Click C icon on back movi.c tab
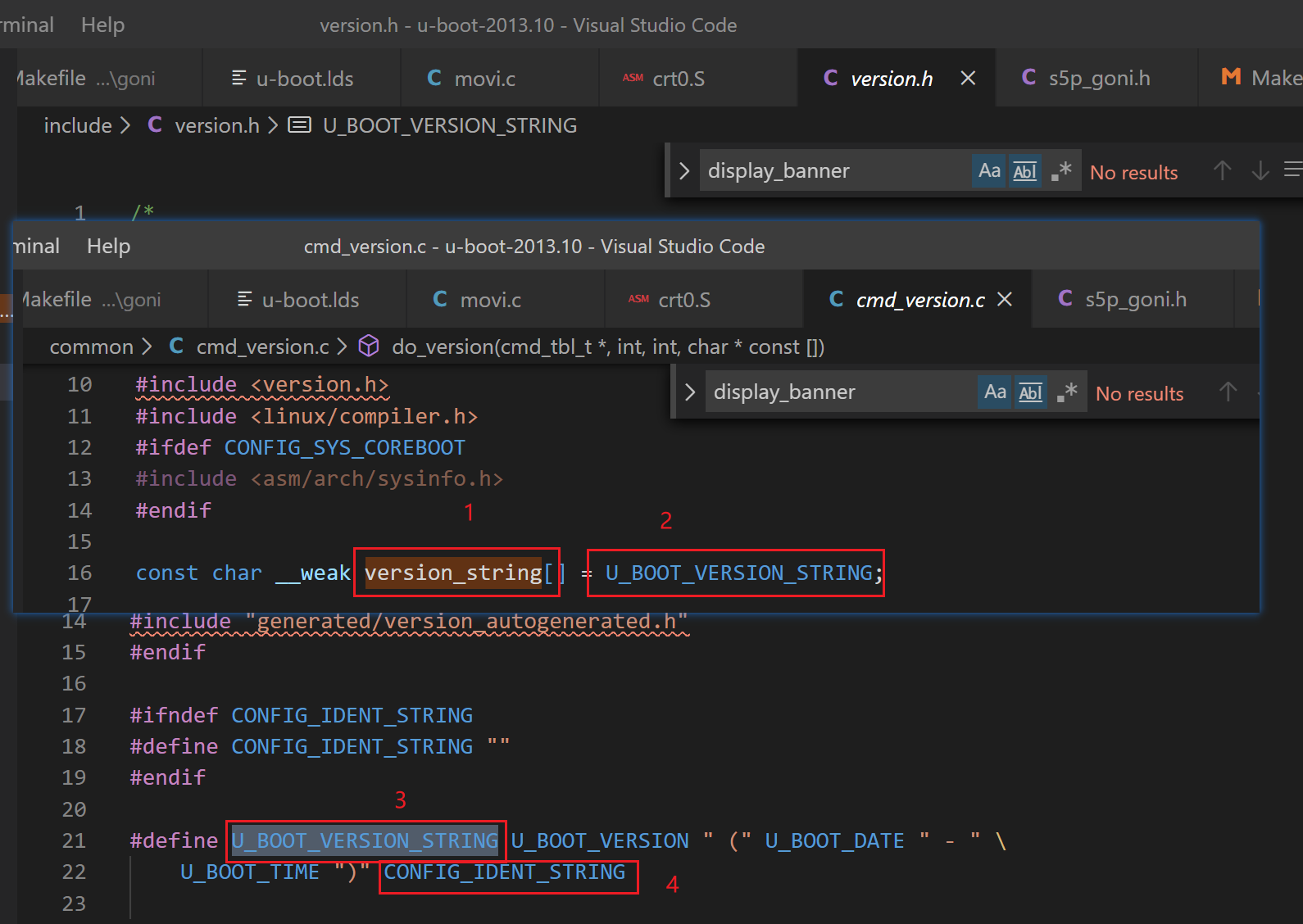 click(434, 78)
